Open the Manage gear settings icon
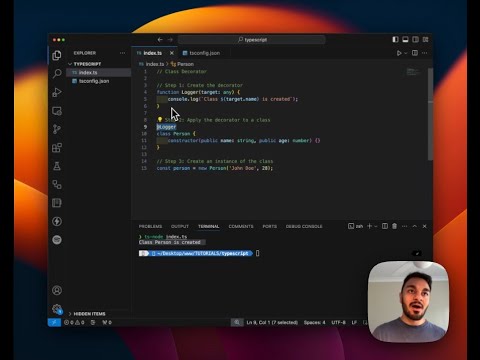The height and width of the screenshot is (360, 480). [x=57, y=309]
